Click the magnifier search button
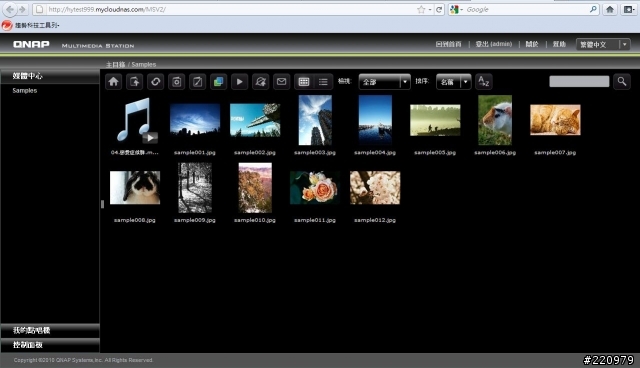640x368 pixels. click(622, 82)
